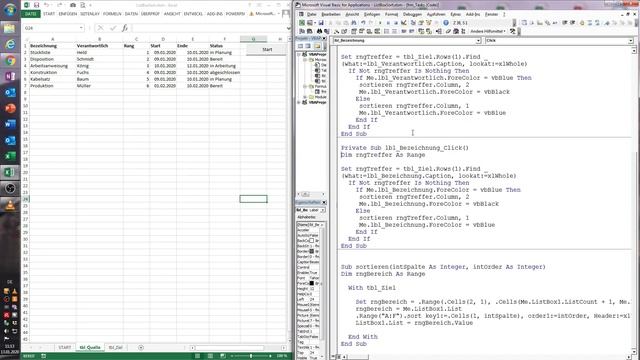Select Alphabetisch tab in Properties window

click(x=306, y=217)
